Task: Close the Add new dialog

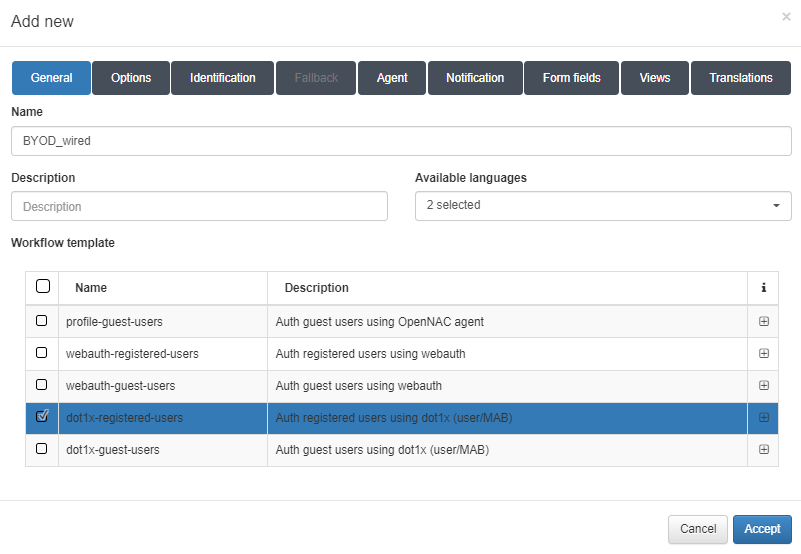Action: [786, 17]
